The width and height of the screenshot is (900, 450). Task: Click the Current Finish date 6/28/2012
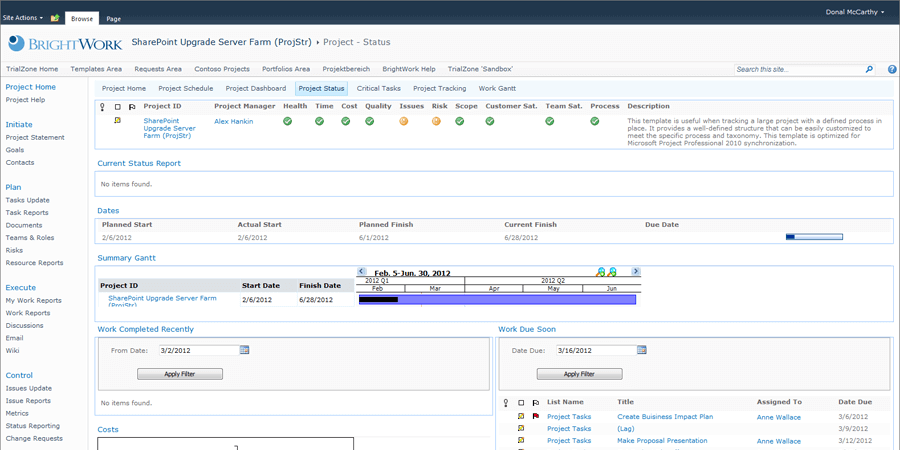pyautogui.click(x=519, y=238)
